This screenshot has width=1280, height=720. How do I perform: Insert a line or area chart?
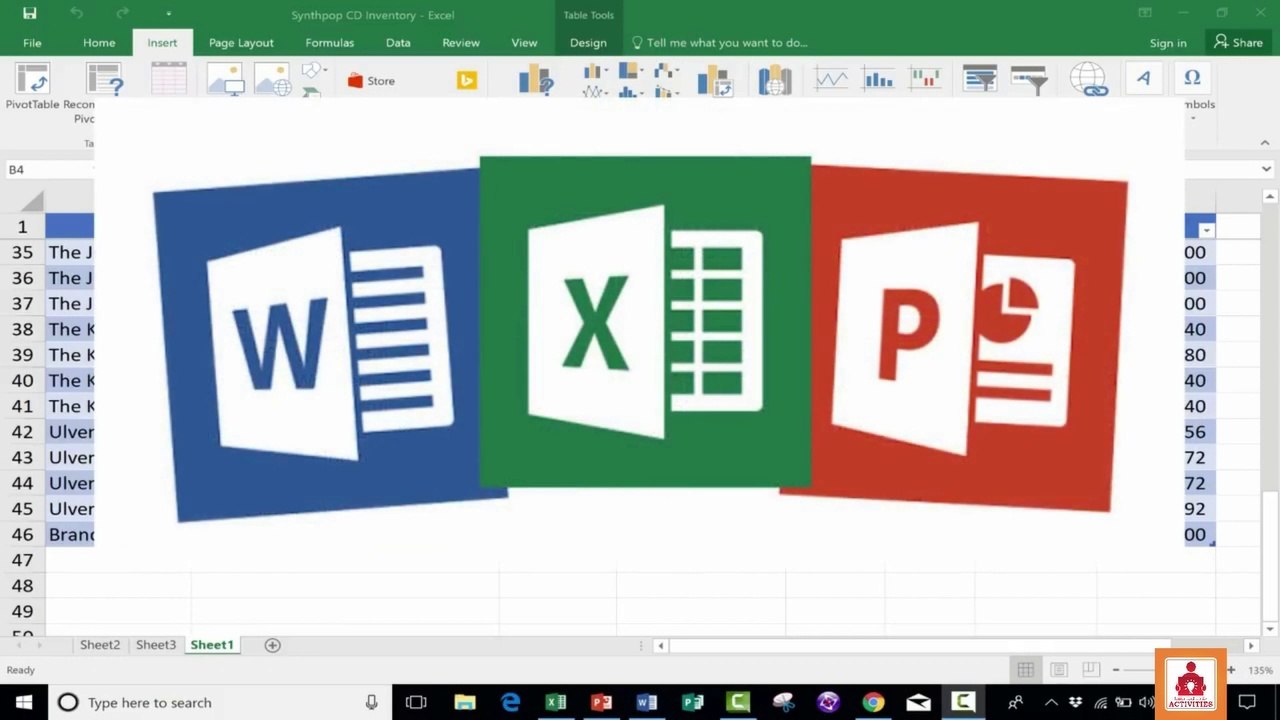595,91
